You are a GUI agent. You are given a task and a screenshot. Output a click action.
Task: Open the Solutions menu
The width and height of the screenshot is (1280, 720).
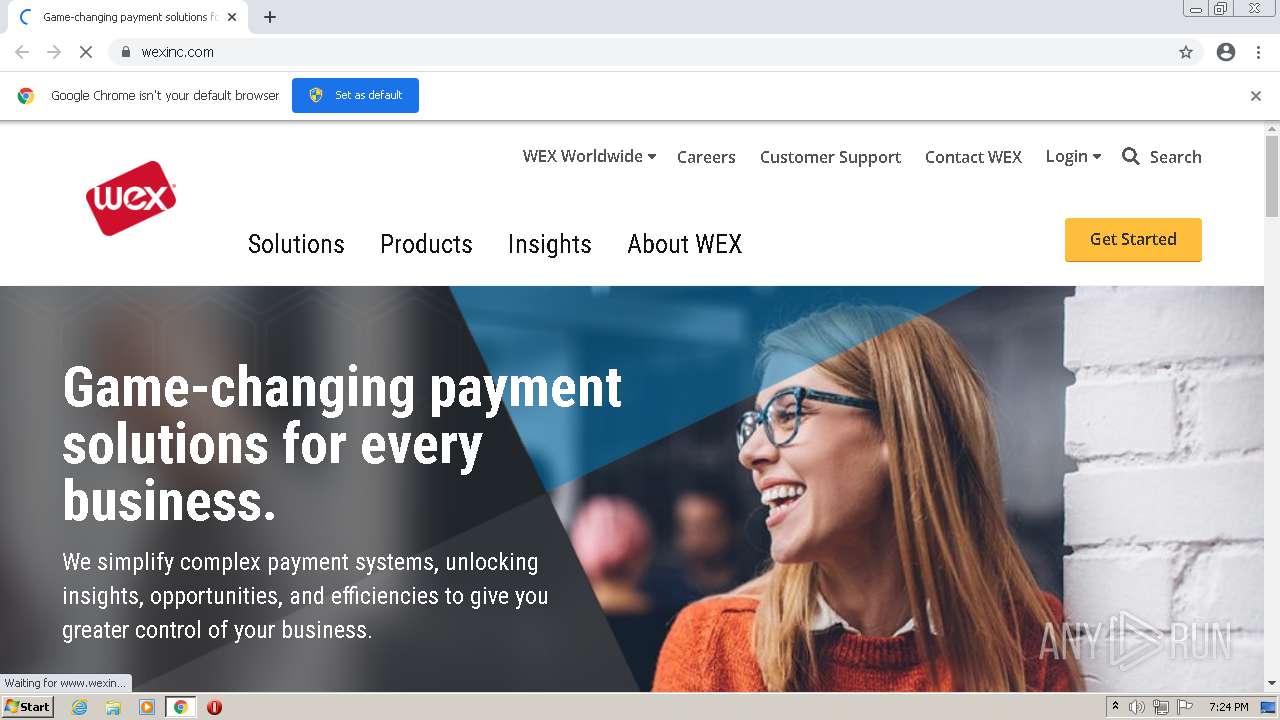pyautogui.click(x=296, y=244)
